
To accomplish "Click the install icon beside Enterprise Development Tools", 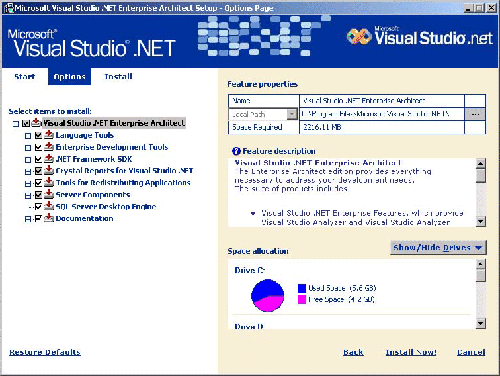I will pos(49,147).
